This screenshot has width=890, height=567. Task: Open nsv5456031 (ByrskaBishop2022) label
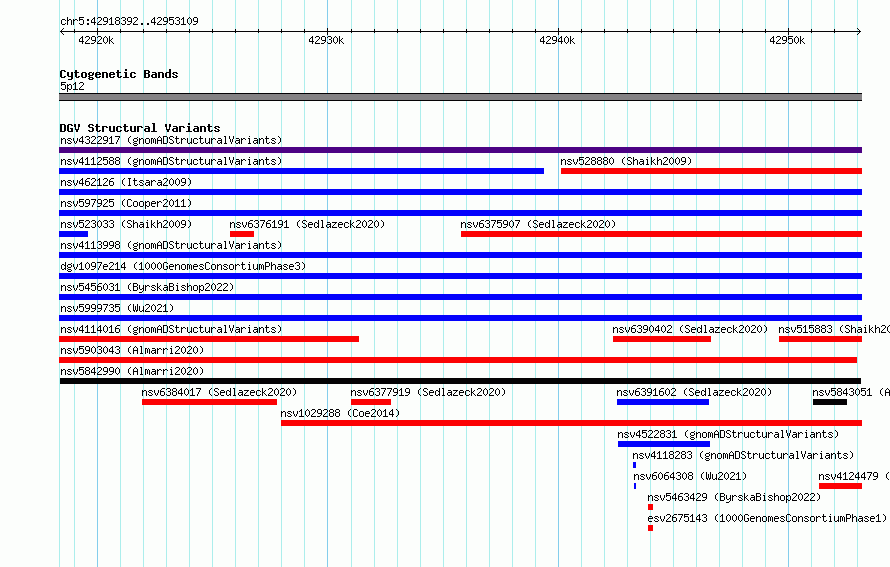[x=147, y=287]
